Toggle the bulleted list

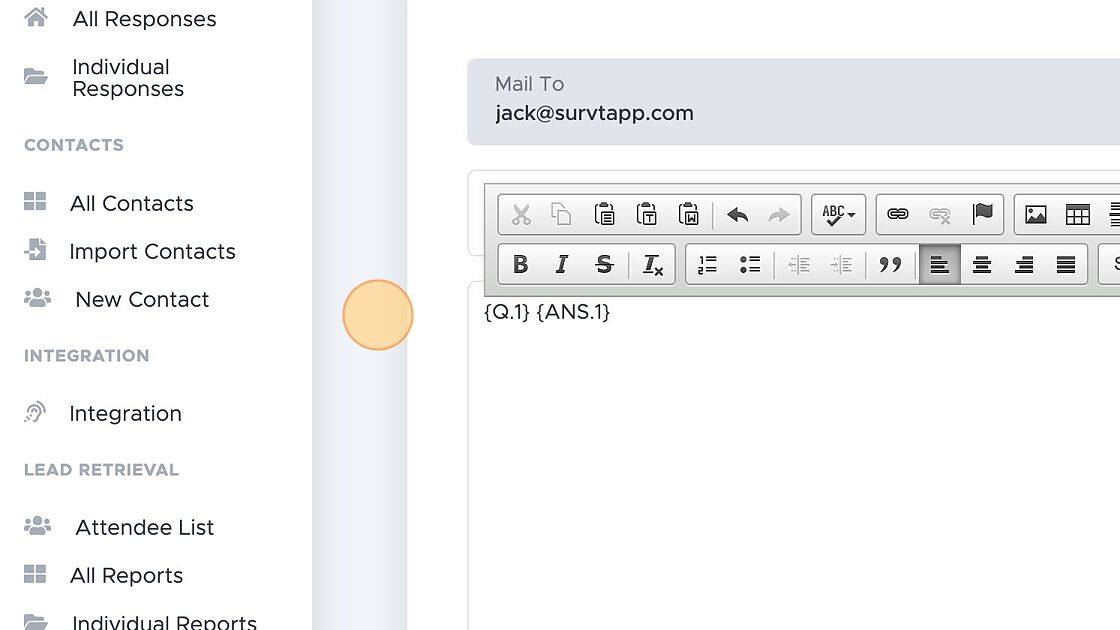749,264
